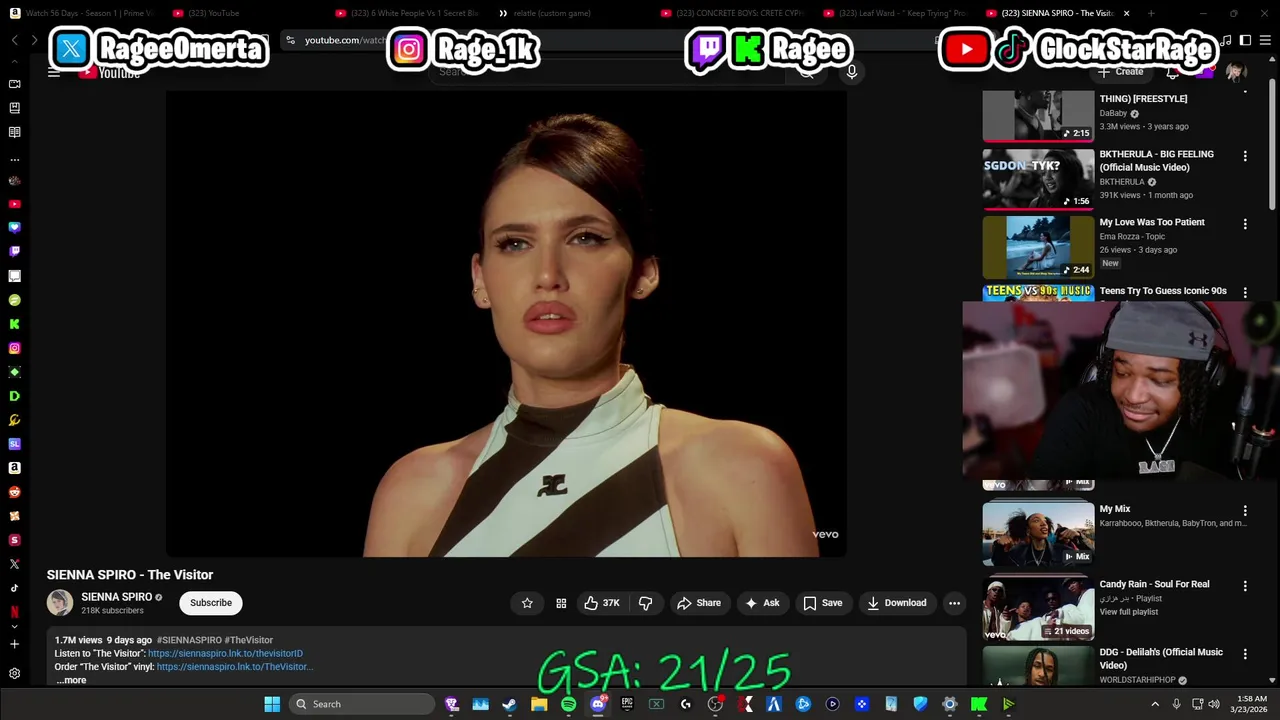
Task: Open browser sidebar settings gear
Action: [14, 674]
